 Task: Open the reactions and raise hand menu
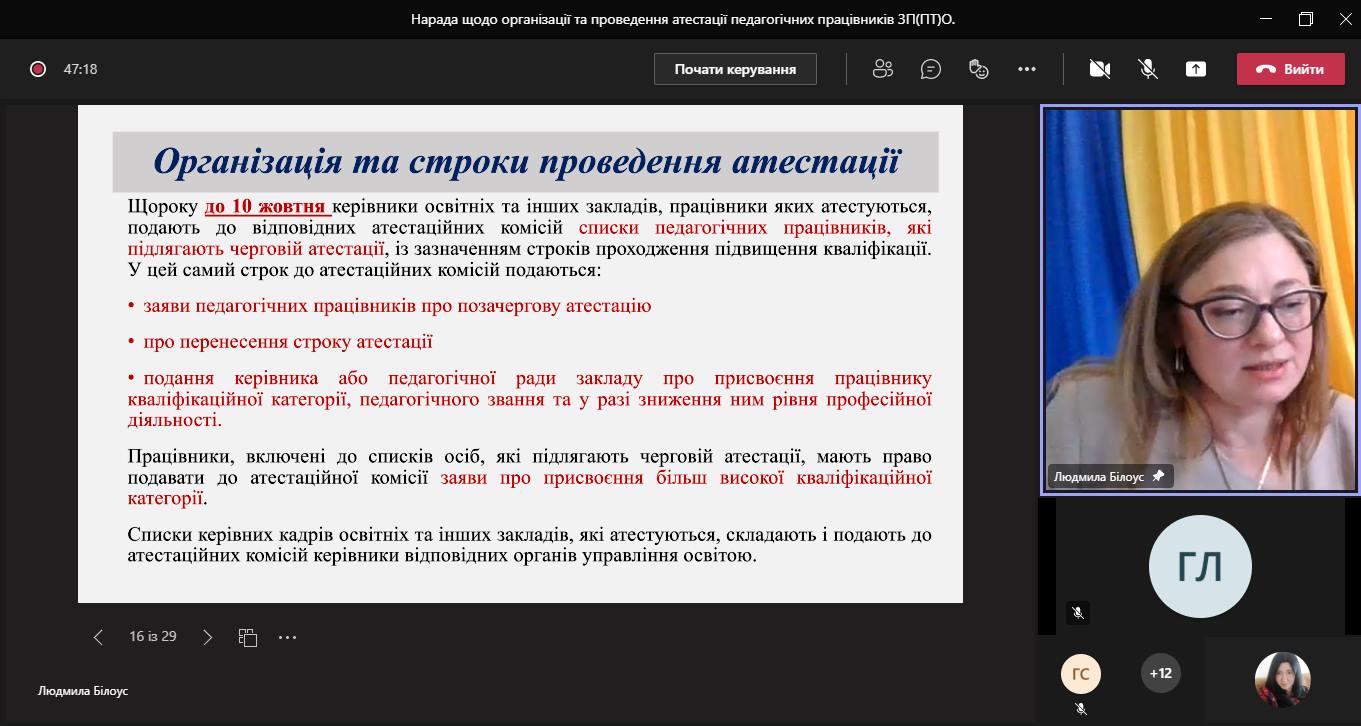(x=979, y=69)
